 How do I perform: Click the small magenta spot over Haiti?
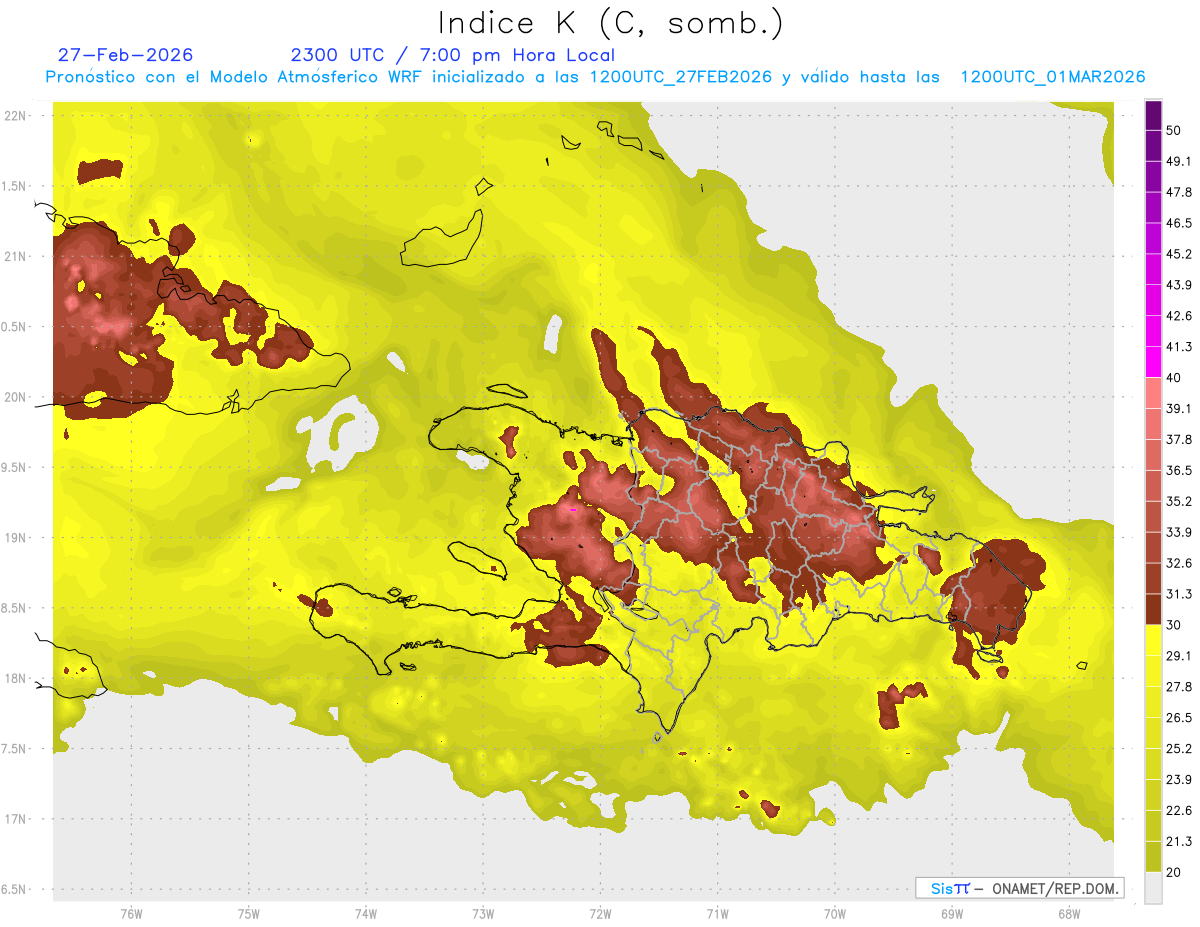(x=573, y=510)
